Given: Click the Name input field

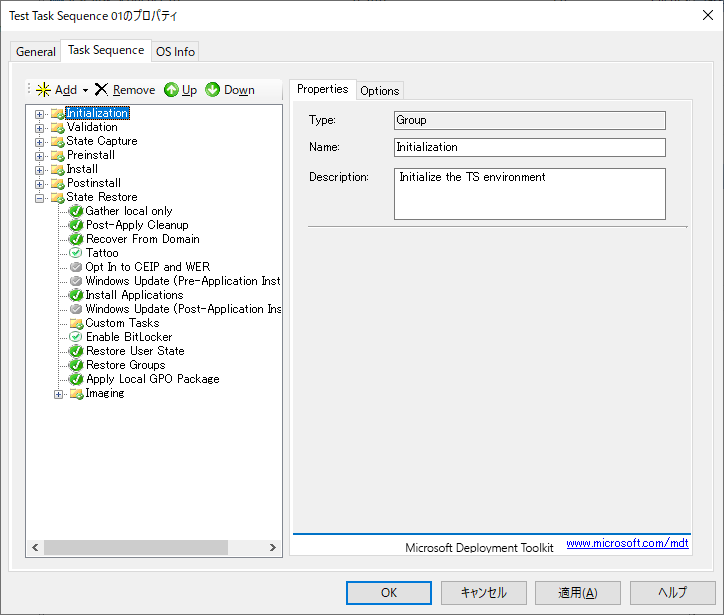Looking at the screenshot, I should 530,147.
